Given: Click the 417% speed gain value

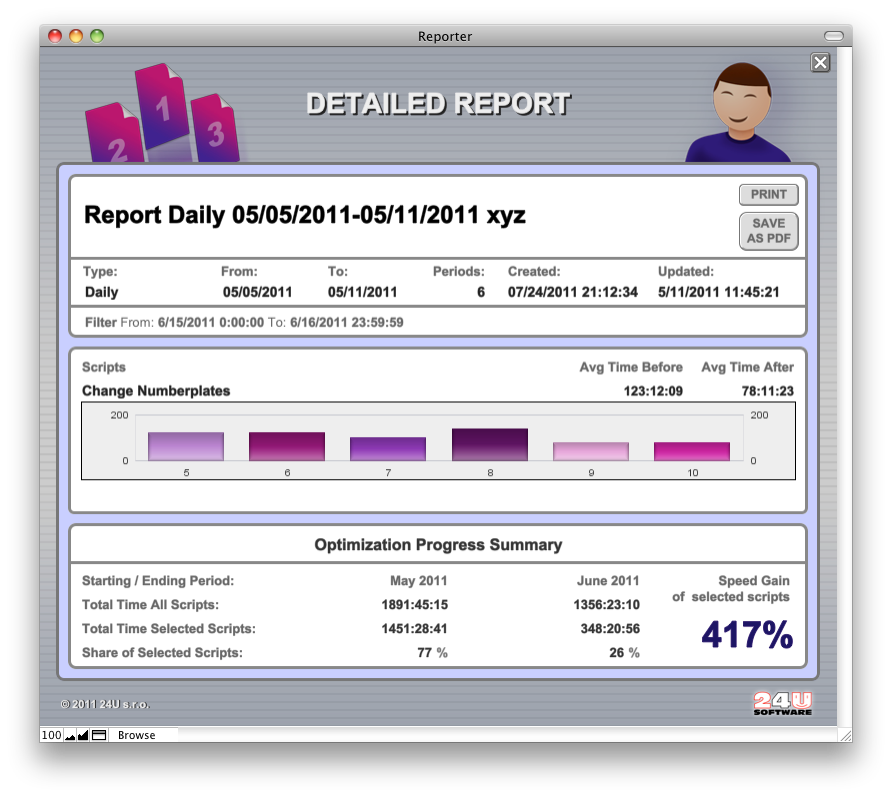Looking at the screenshot, I should point(746,635).
